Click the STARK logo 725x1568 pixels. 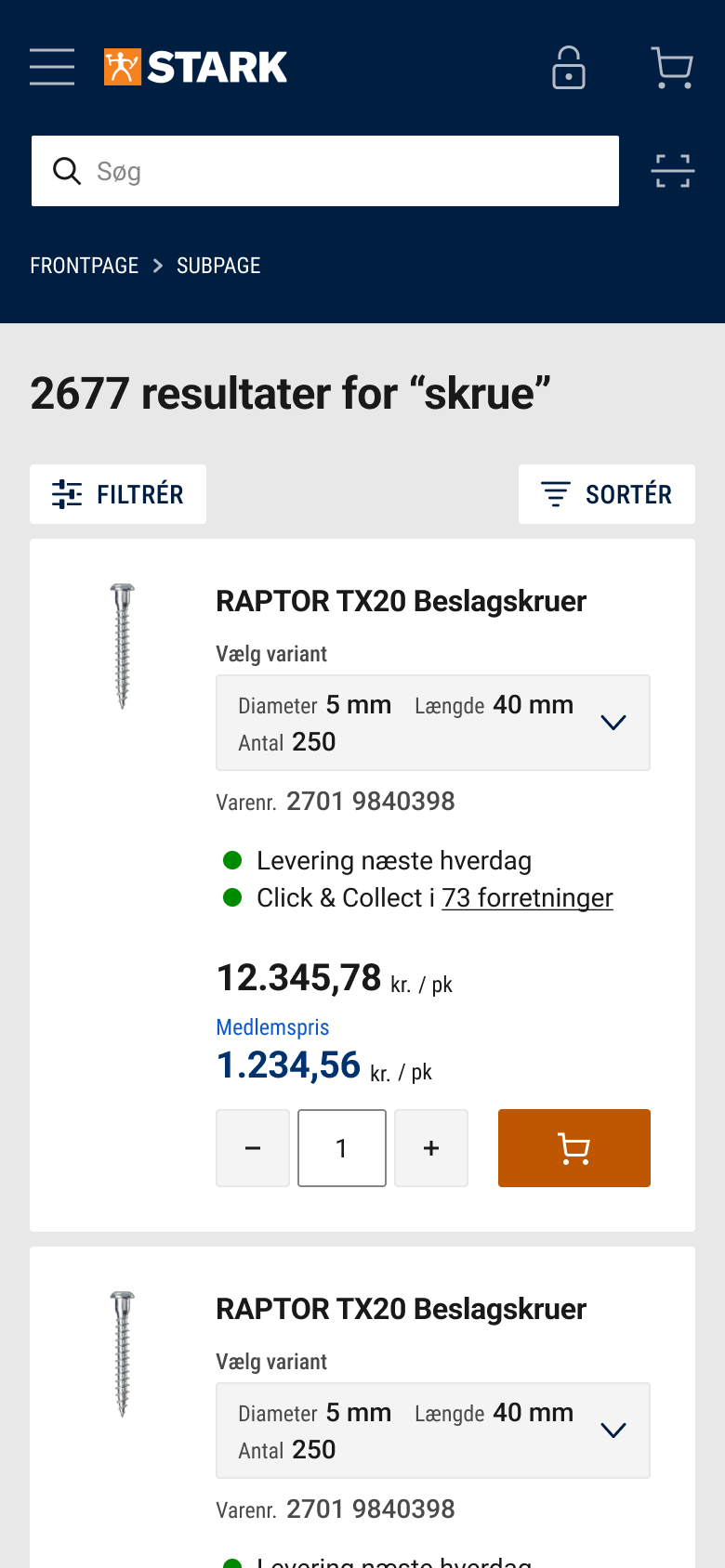tap(196, 67)
